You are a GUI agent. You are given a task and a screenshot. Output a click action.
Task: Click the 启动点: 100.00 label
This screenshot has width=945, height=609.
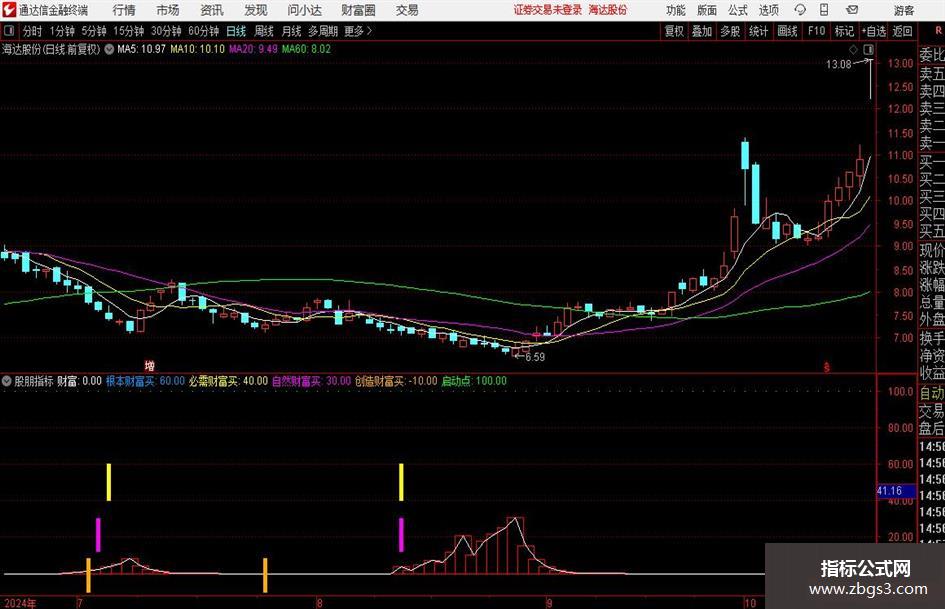click(474, 381)
